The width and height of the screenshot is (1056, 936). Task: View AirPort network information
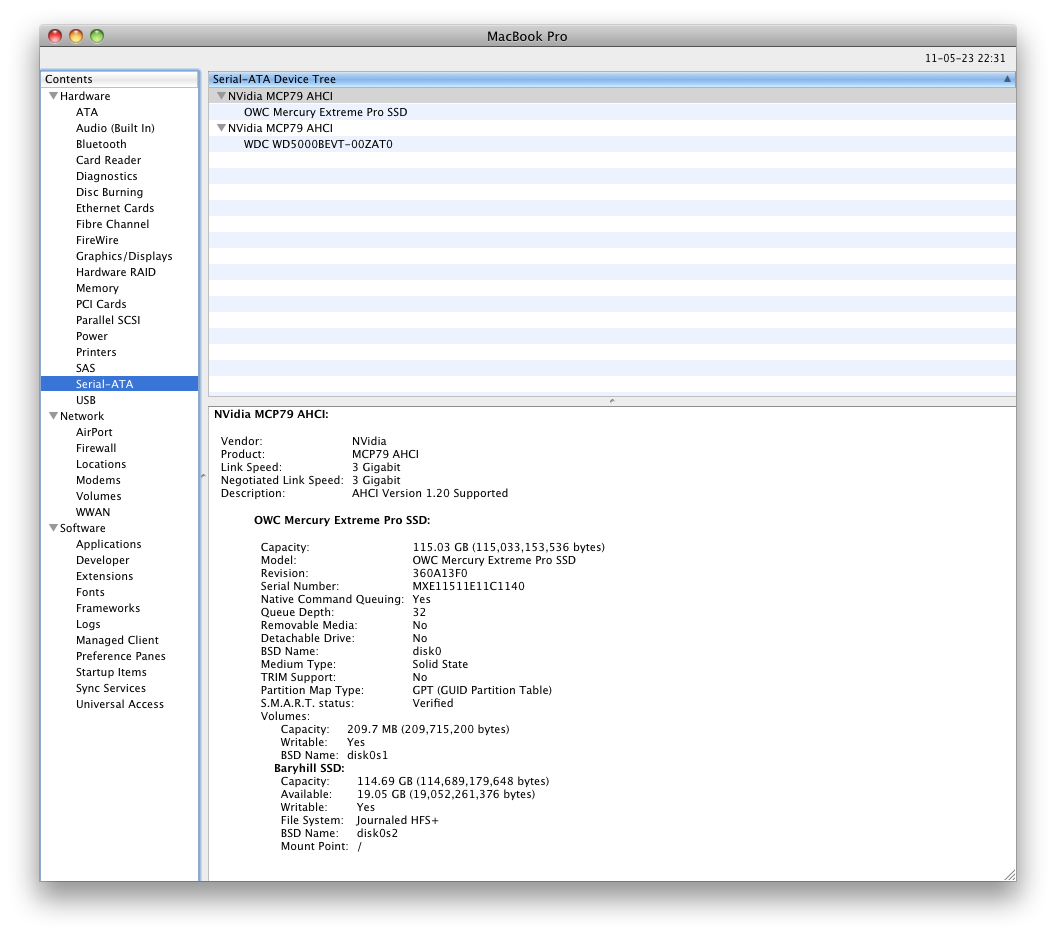coord(94,432)
